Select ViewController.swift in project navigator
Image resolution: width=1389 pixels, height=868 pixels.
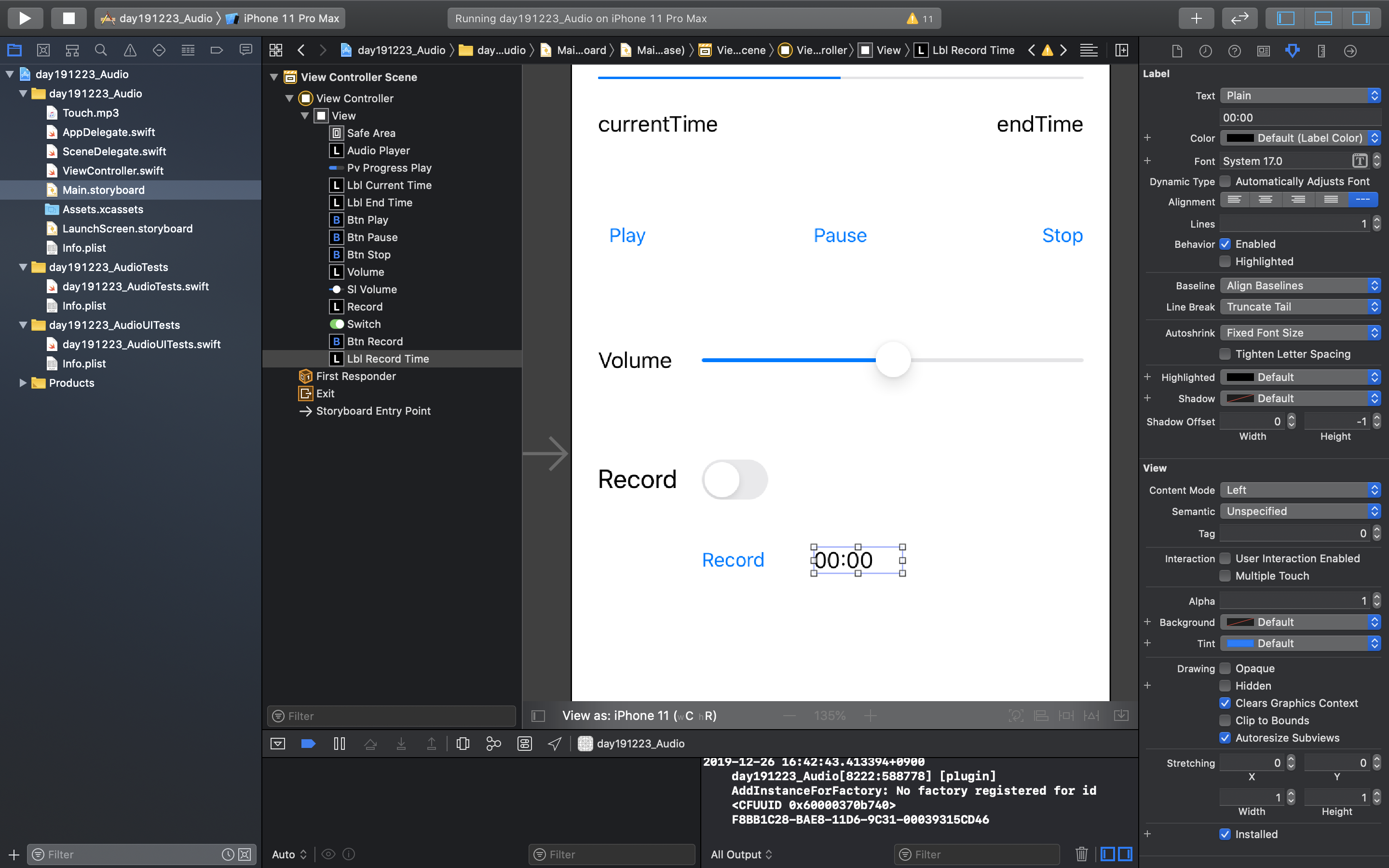[112, 171]
